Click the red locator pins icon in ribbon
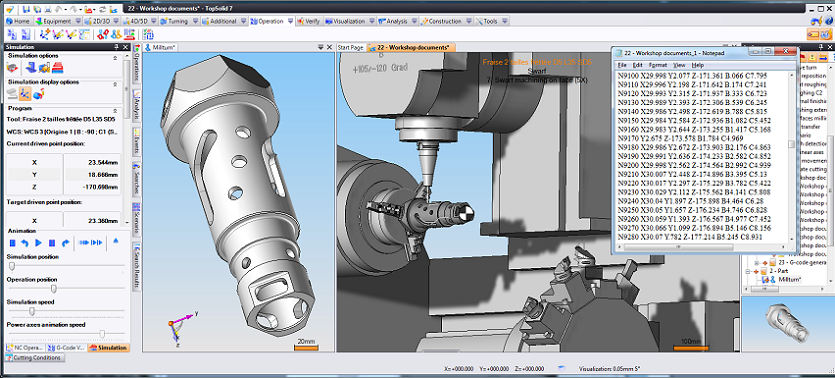 [x=103, y=35]
